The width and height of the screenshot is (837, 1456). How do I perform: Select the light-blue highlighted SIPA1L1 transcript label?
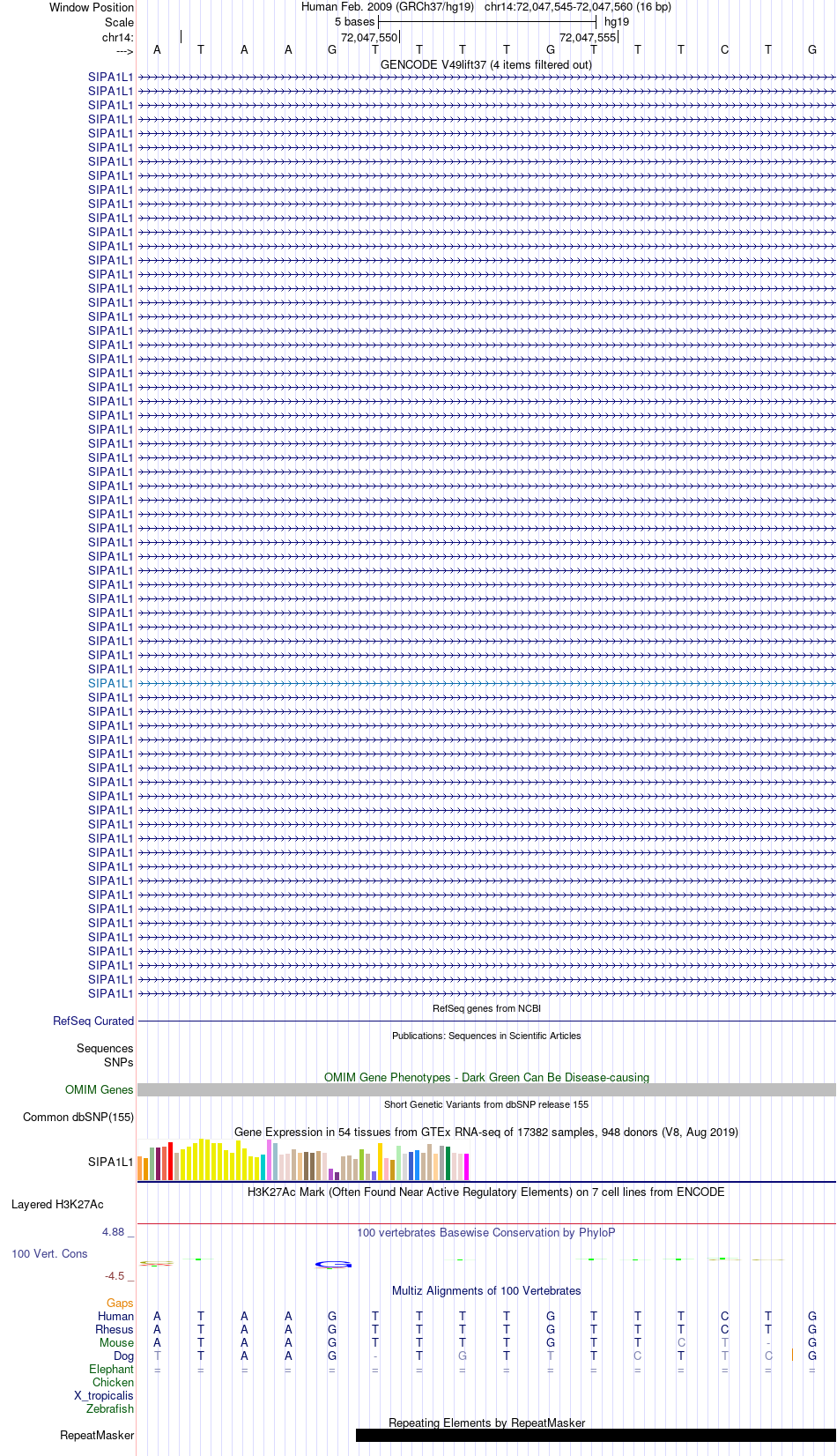click(x=110, y=683)
